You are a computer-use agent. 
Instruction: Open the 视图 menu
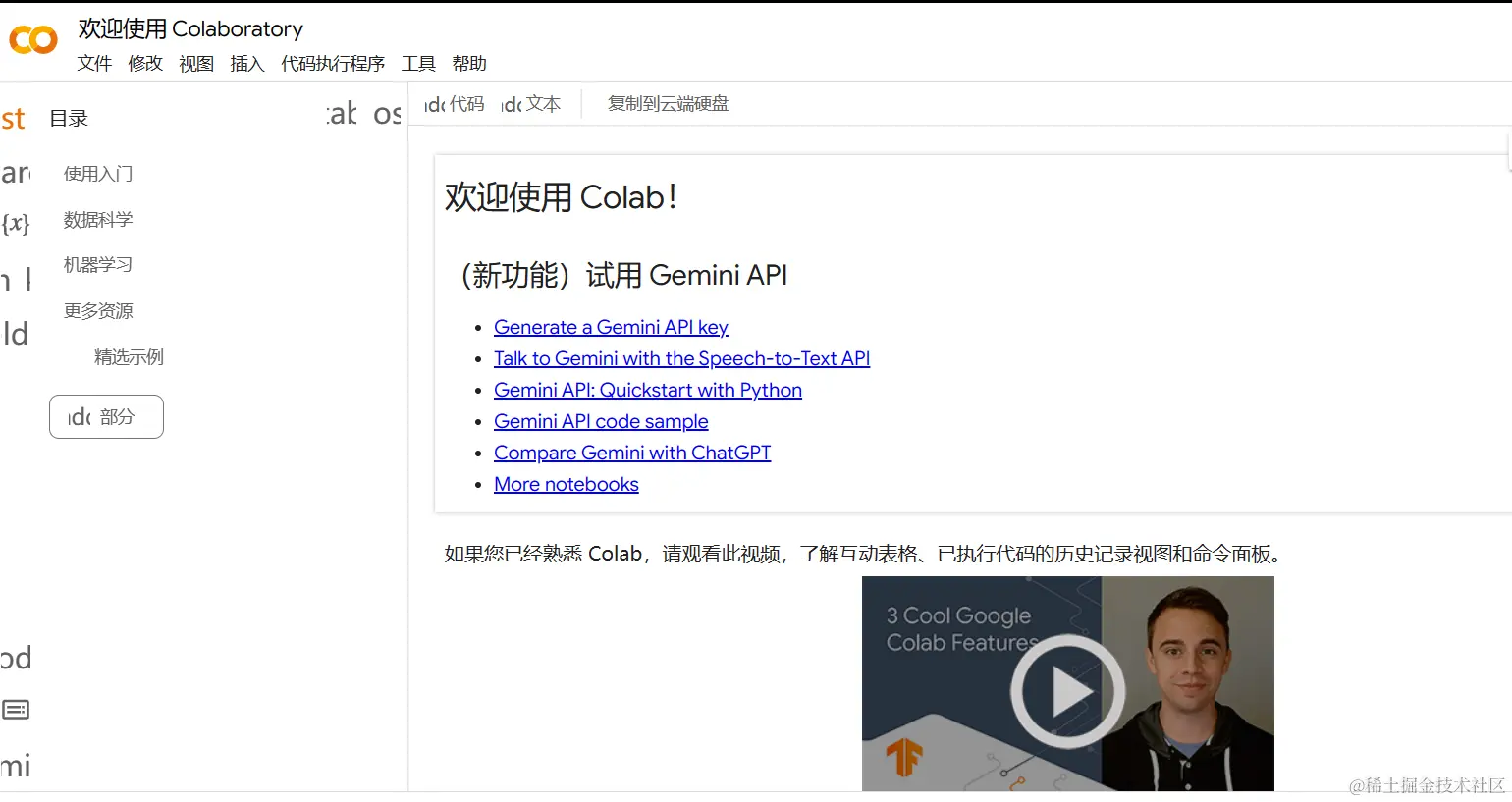pyautogui.click(x=196, y=64)
